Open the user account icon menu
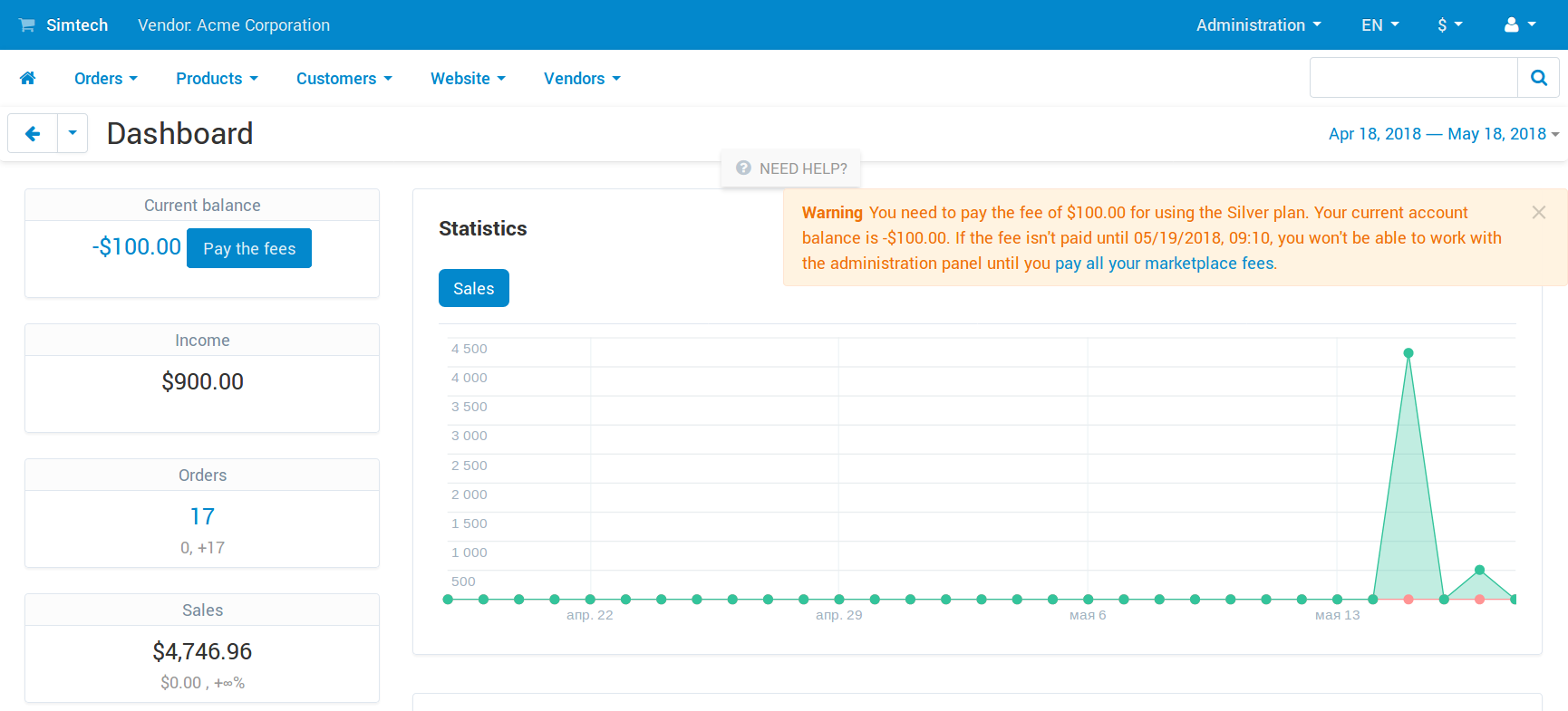Image resolution: width=1568 pixels, height=711 pixels. [x=1520, y=25]
